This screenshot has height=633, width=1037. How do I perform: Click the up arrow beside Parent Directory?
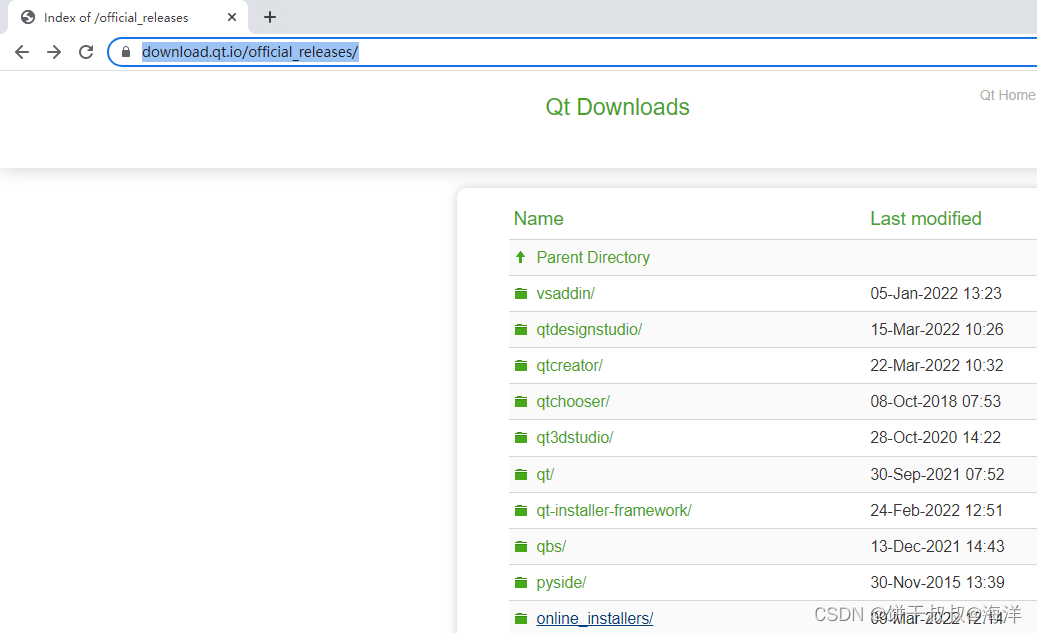coord(520,257)
